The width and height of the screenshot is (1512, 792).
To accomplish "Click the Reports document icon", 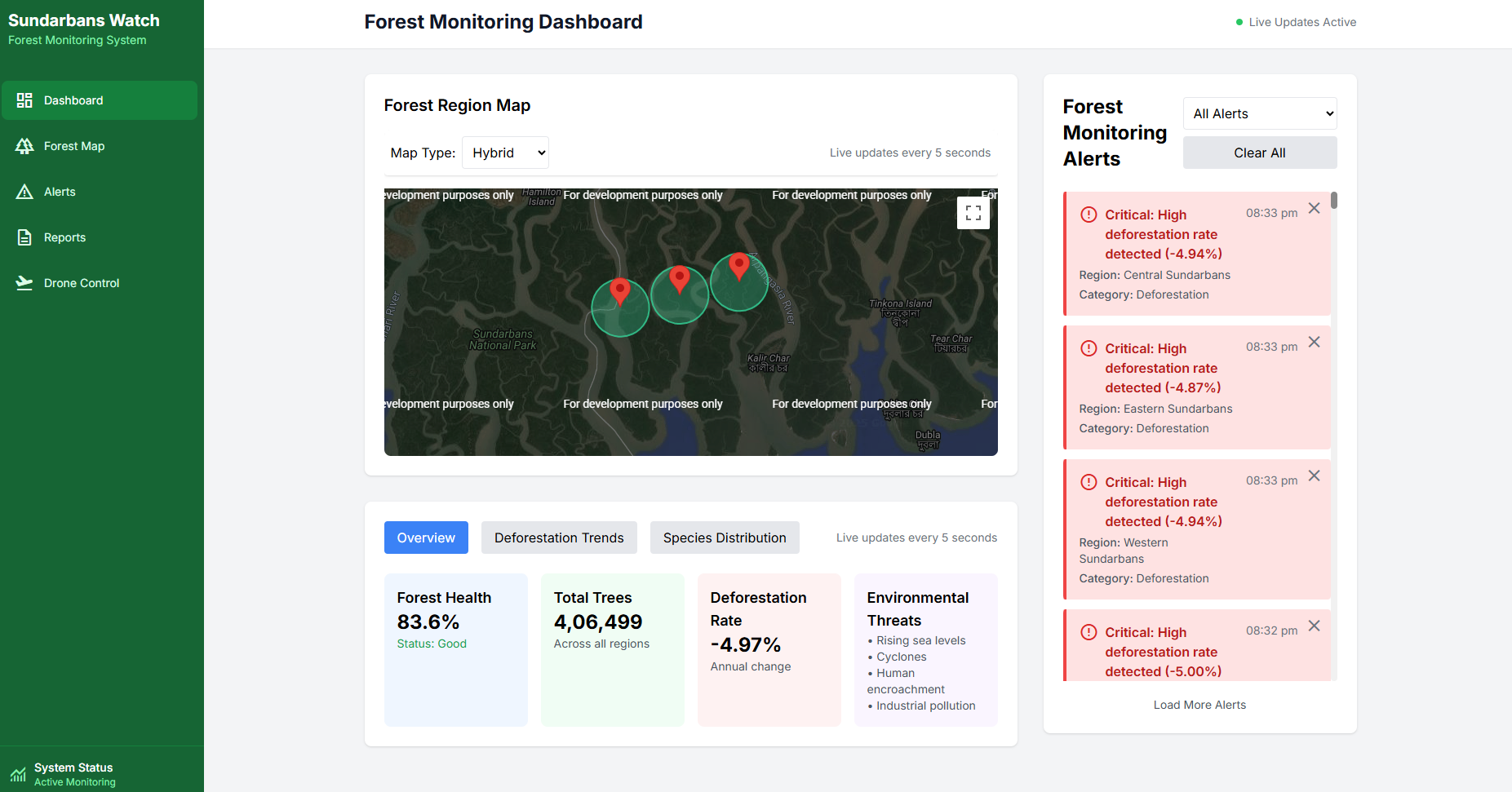I will pyautogui.click(x=24, y=237).
